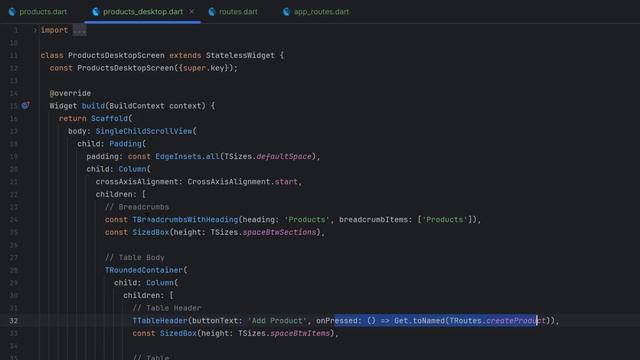
Task: Click the override gutter icon on line 15
Action: (x=25, y=106)
